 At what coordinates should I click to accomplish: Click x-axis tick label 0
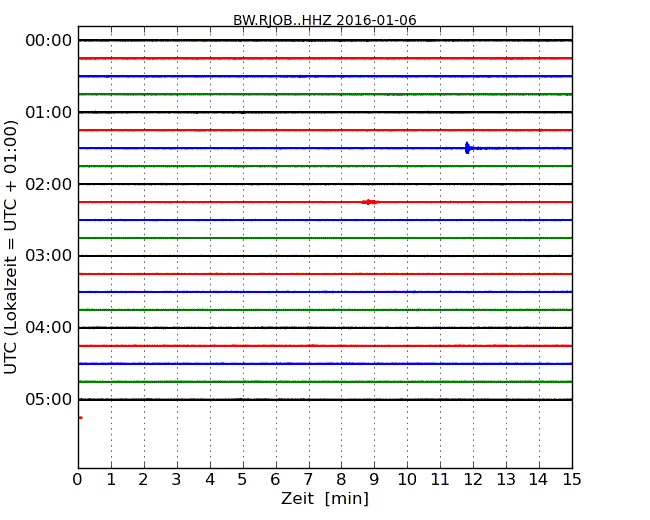[78, 480]
